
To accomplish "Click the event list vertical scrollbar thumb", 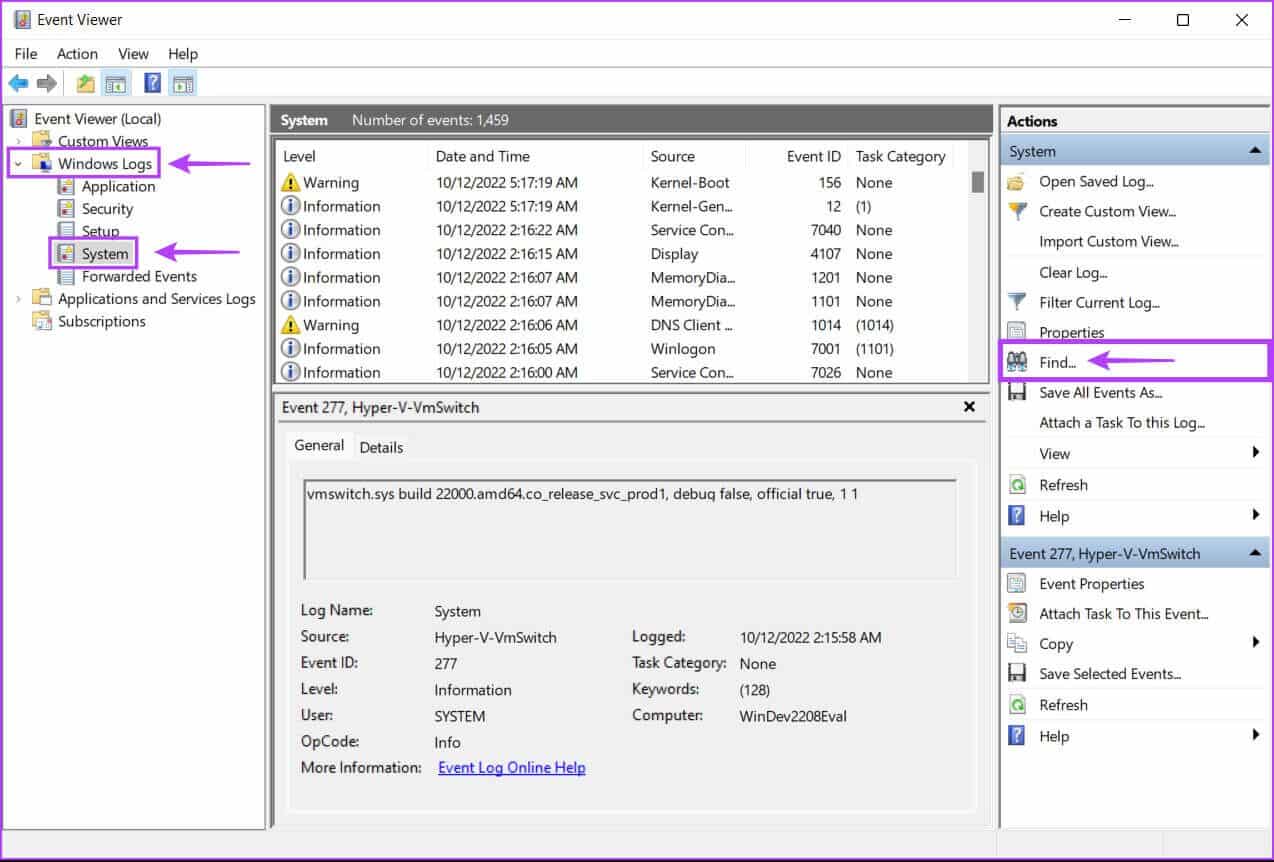I will 978,181.
